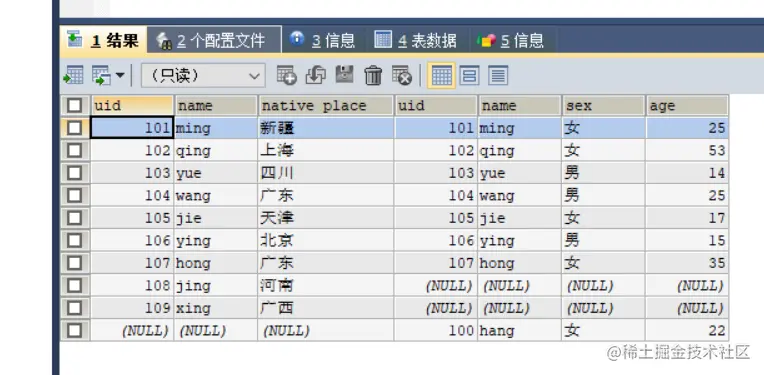This screenshot has width=764, height=375.
Task: Check the row checkbox for 109 xing
Action: coord(75,308)
